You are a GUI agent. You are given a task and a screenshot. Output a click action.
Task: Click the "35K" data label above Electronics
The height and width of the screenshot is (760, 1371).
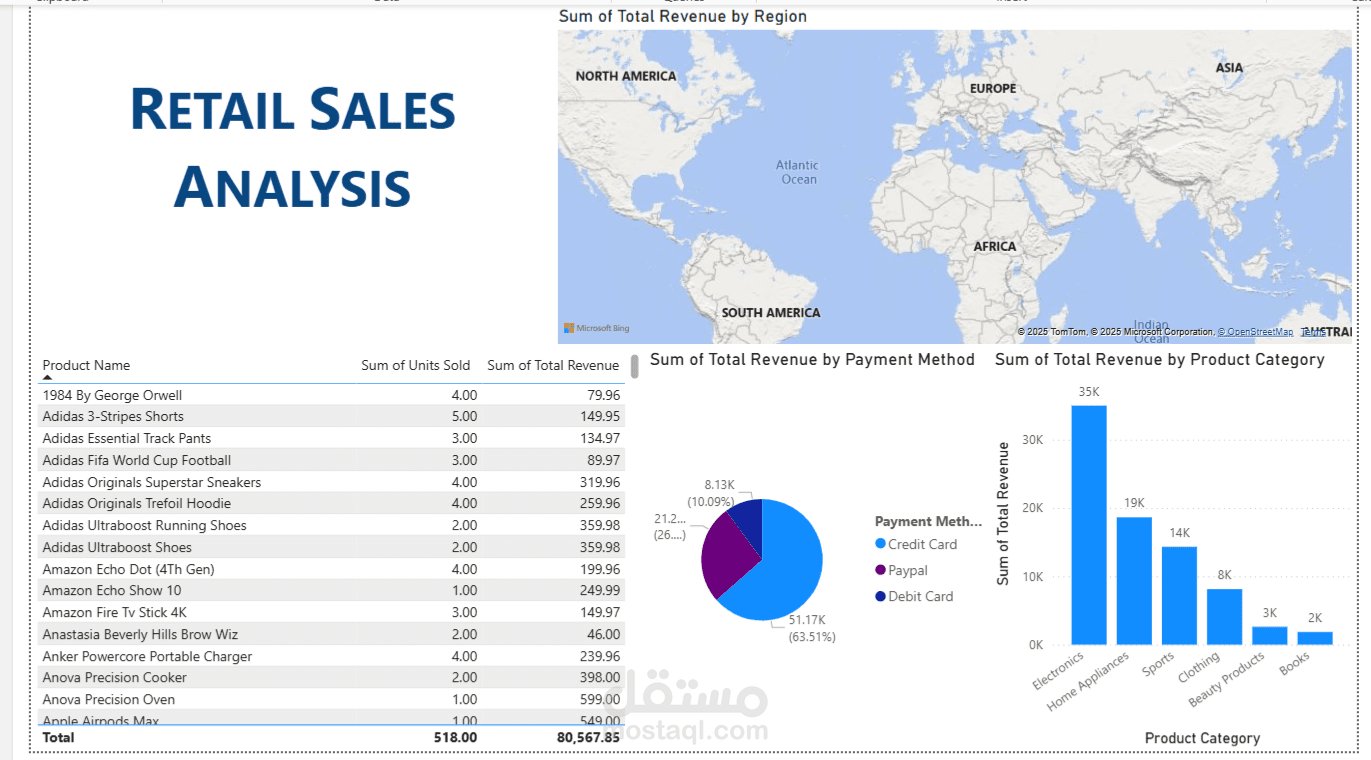[1089, 392]
